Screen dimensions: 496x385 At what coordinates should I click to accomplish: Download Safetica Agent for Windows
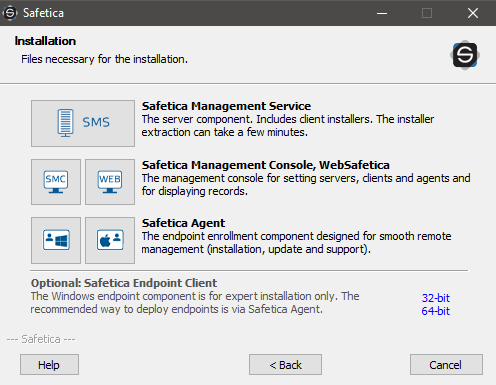tap(56, 240)
